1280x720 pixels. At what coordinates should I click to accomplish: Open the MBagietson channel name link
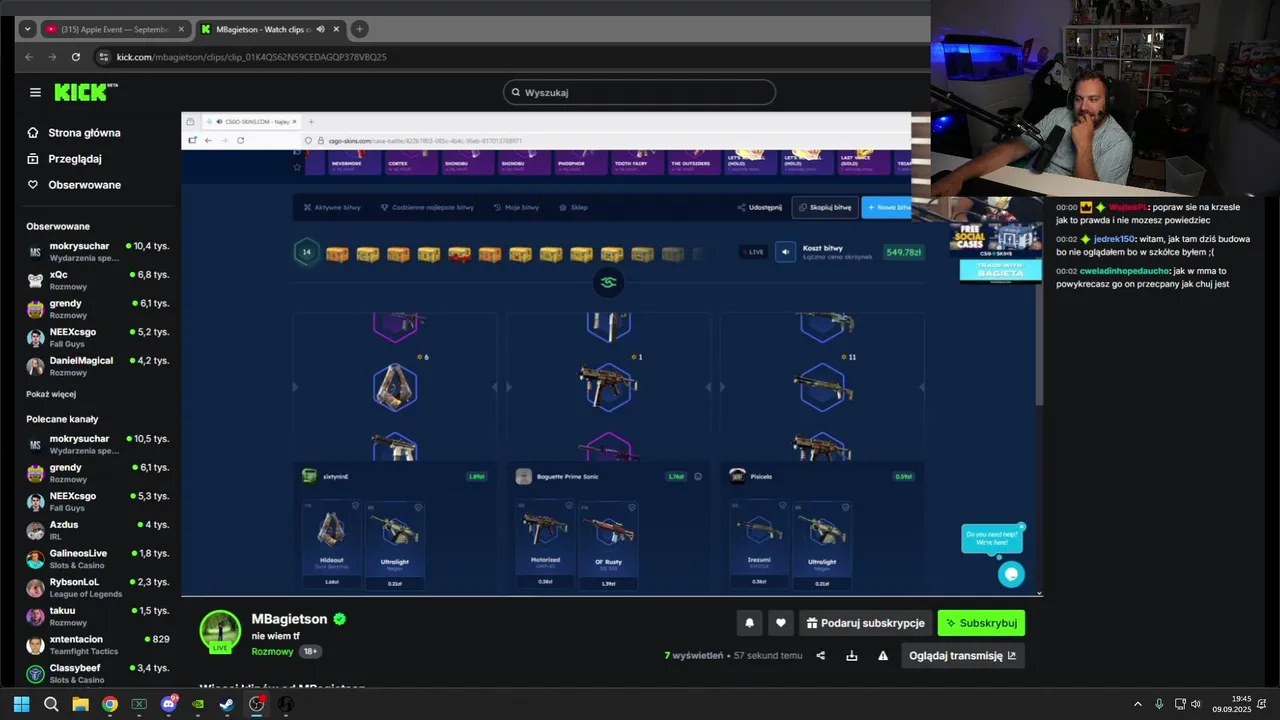click(289, 619)
